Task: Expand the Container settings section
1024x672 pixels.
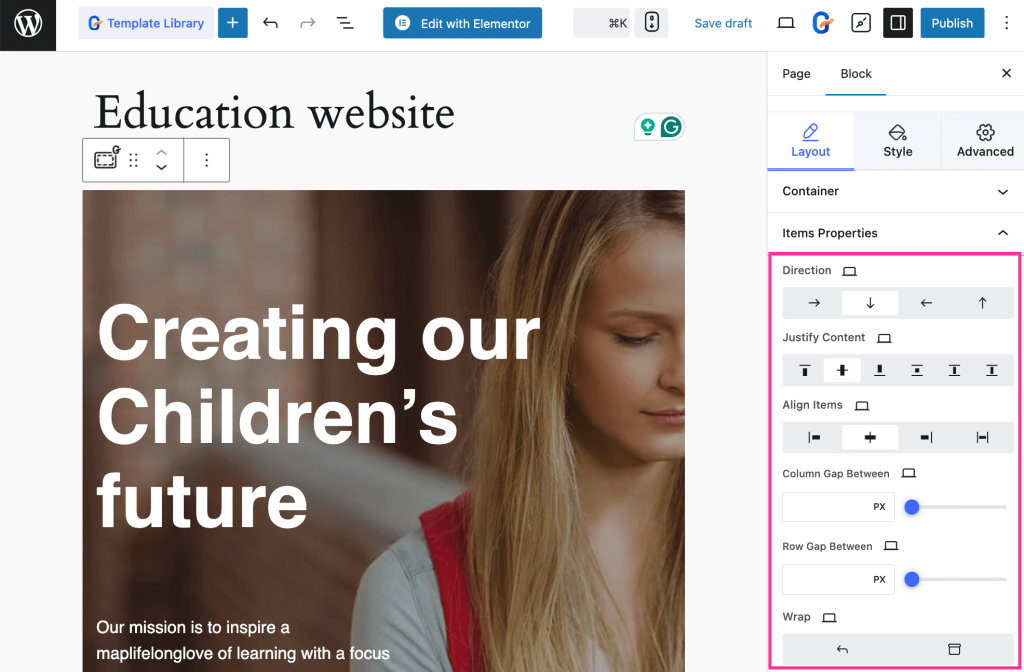Action: 895,191
